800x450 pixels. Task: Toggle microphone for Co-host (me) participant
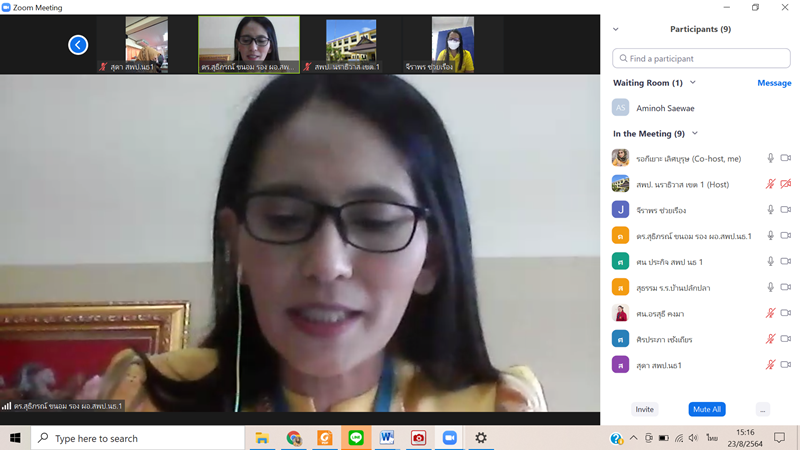point(770,159)
